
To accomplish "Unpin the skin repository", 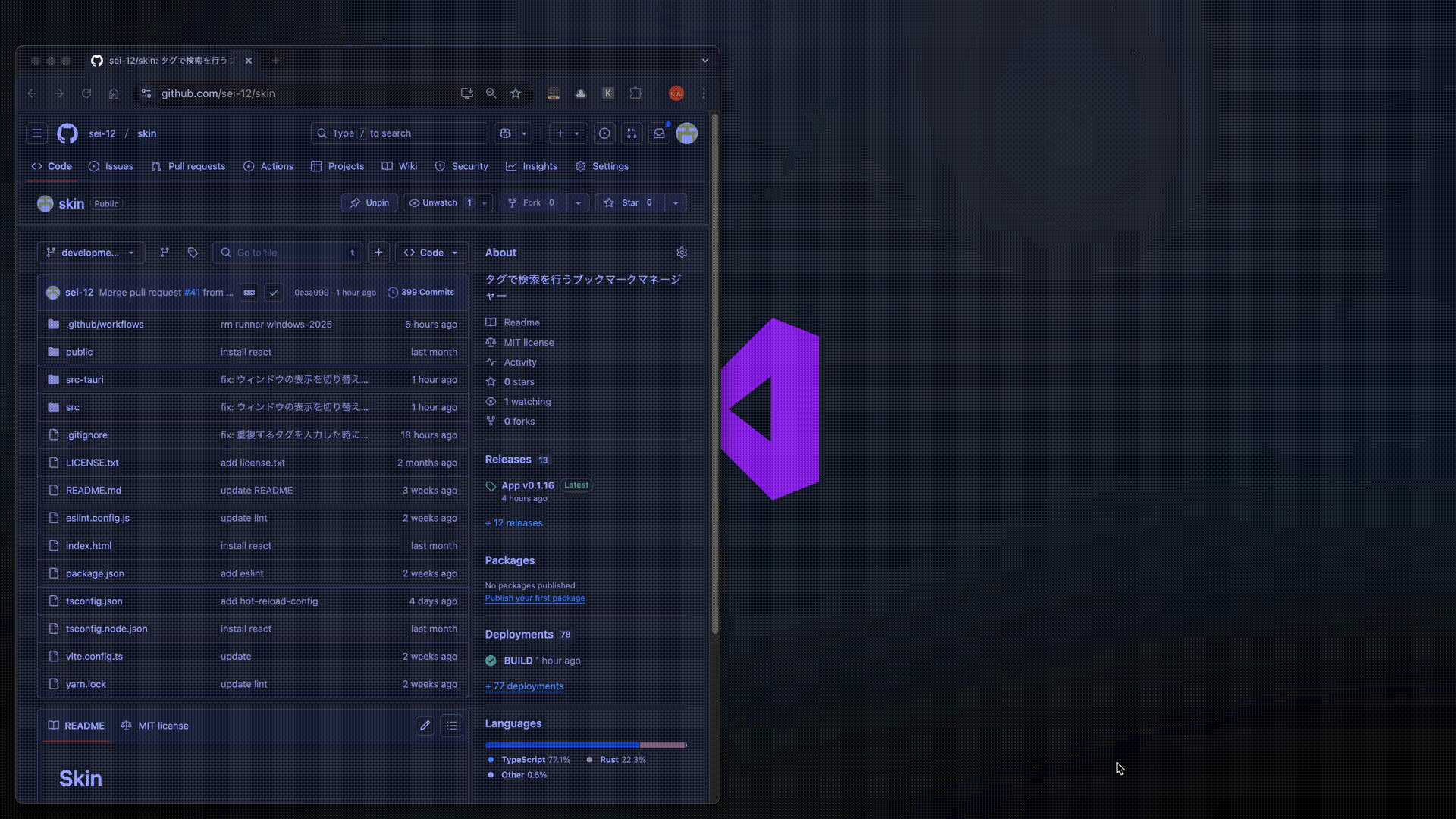I will pyautogui.click(x=369, y=203).
